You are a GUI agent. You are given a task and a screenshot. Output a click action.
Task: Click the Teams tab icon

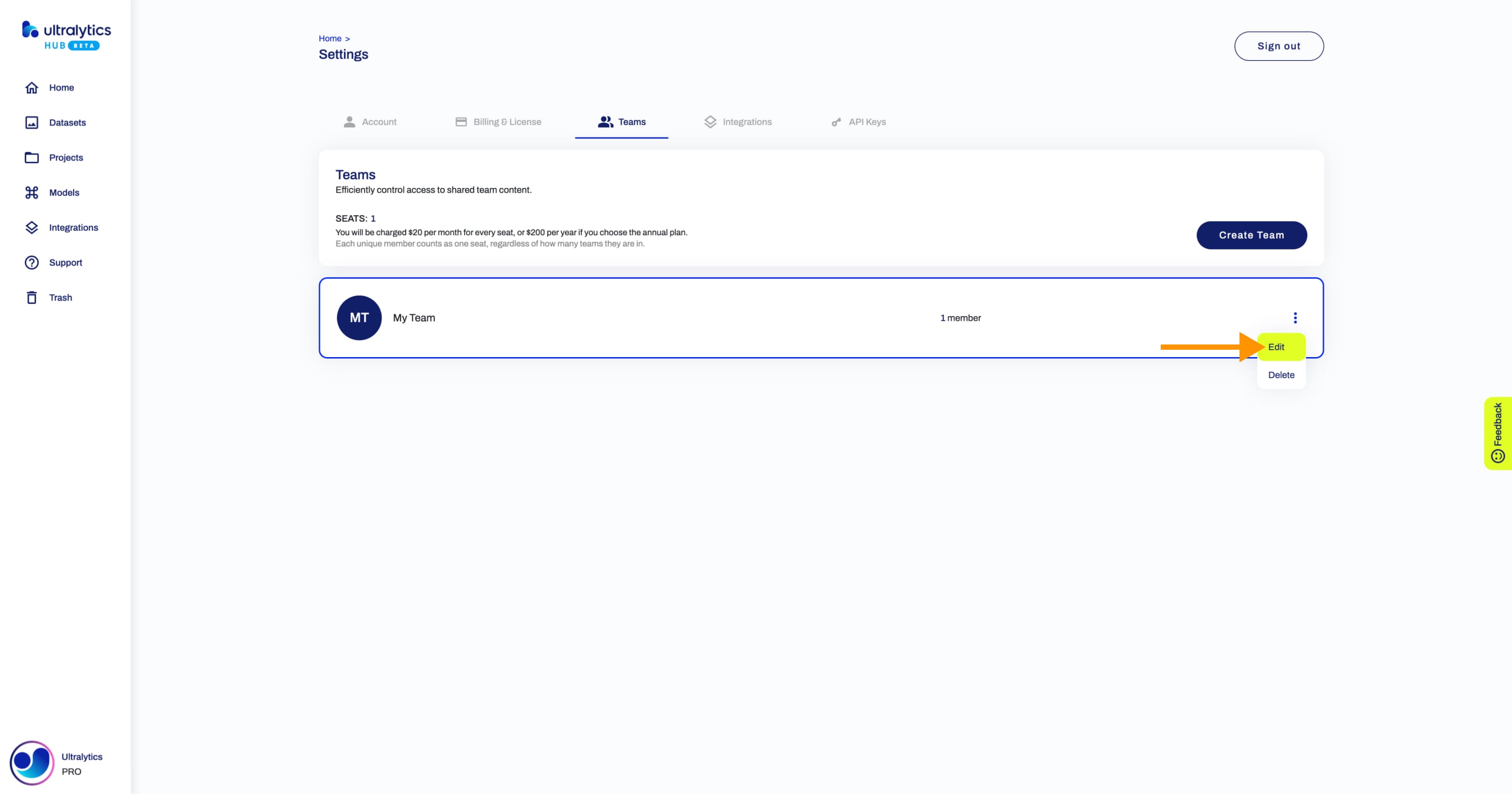604,121
